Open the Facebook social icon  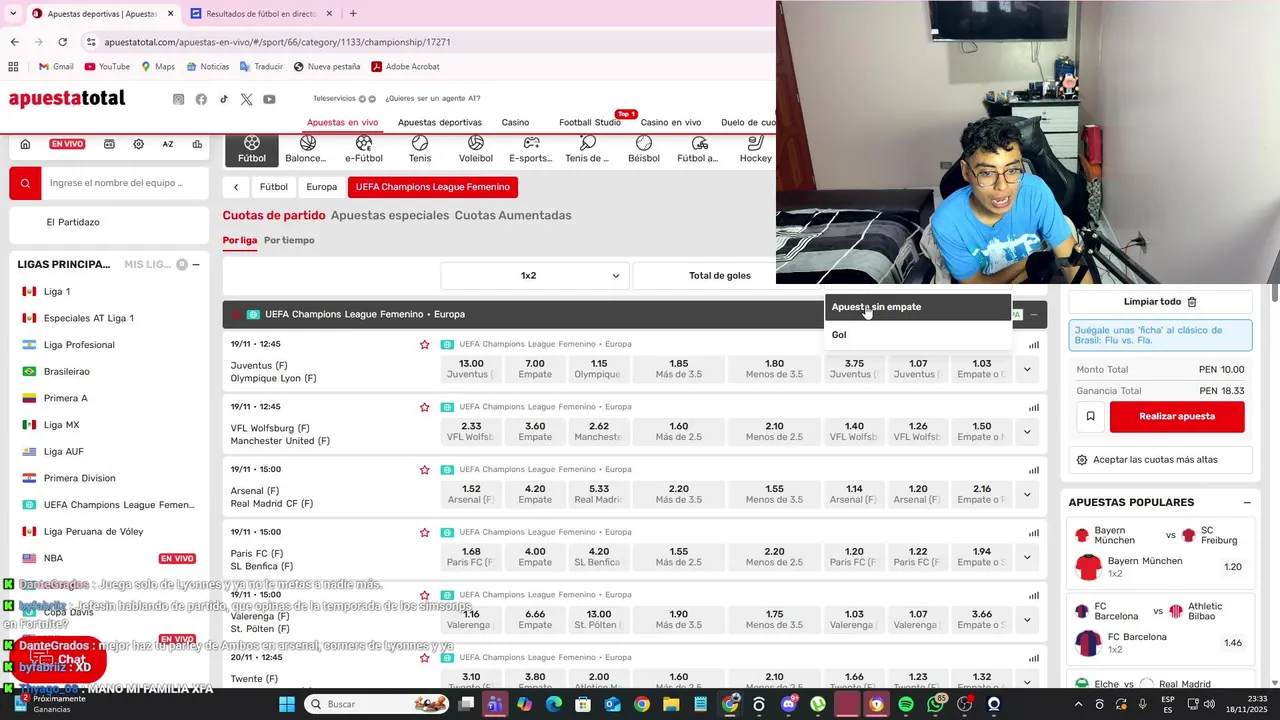(x=201, y=99)
